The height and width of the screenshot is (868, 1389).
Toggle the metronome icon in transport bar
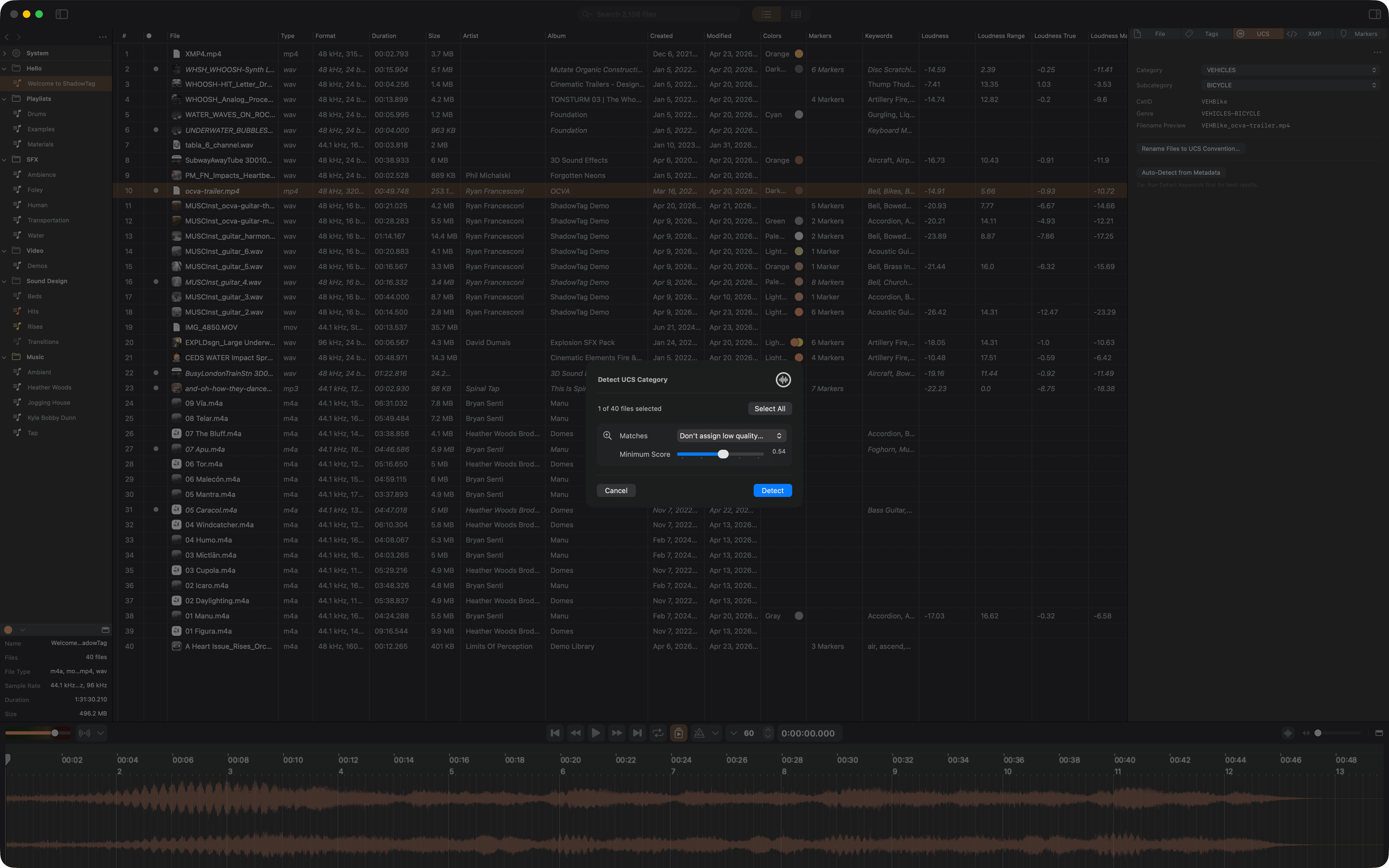click(x=699, y=733)
